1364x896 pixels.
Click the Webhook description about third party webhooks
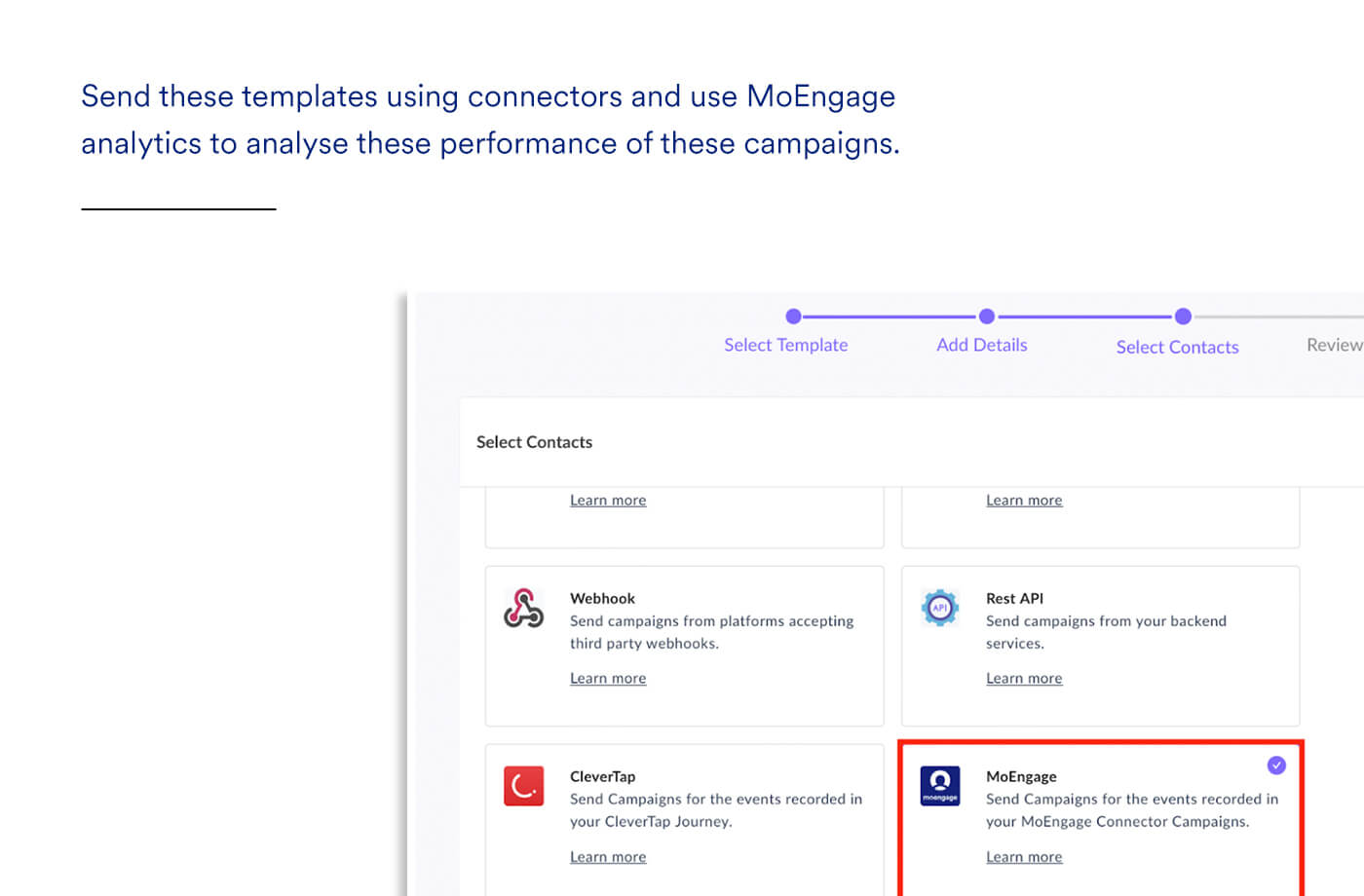tap(712, 632)
